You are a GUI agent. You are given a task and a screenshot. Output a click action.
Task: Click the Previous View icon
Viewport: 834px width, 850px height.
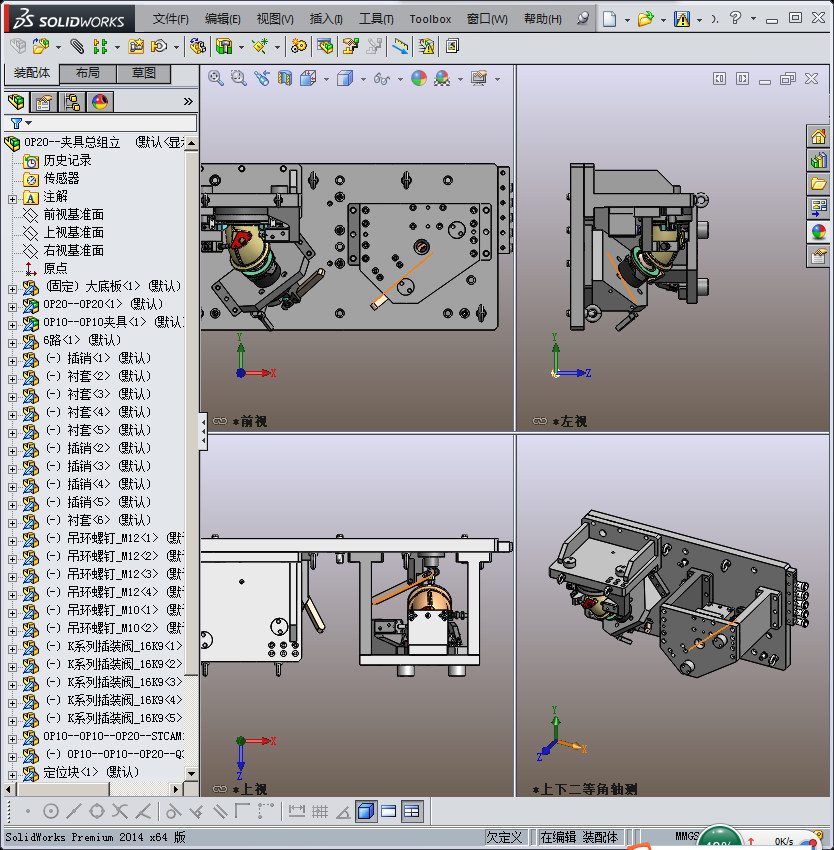click(262, 79)
